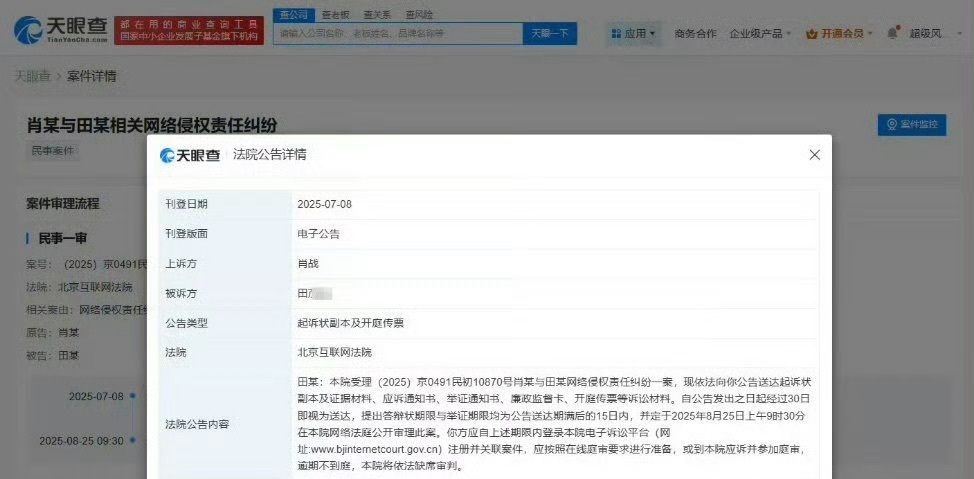Click the 原告: 肖某 row in background
This screenshot has height=479, width=974.
[x=53, y=332]
